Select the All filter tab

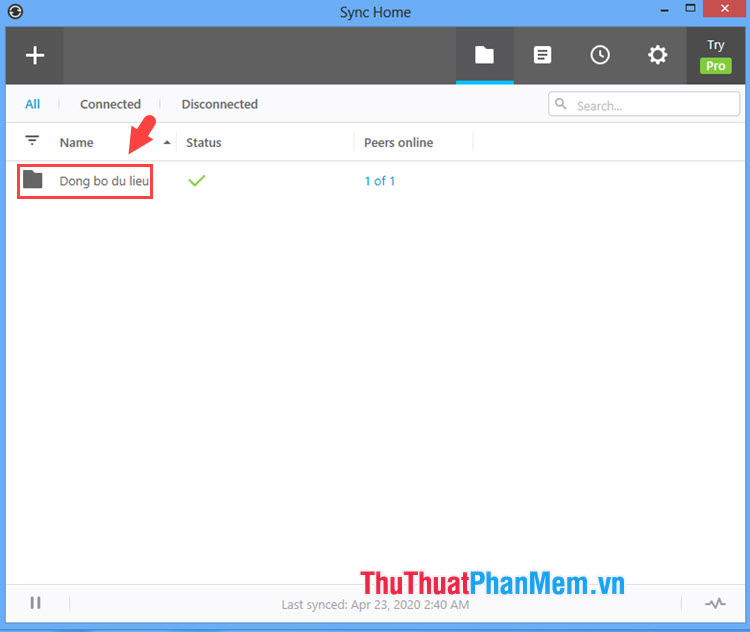pyautogui.click(x=33, y=104)
